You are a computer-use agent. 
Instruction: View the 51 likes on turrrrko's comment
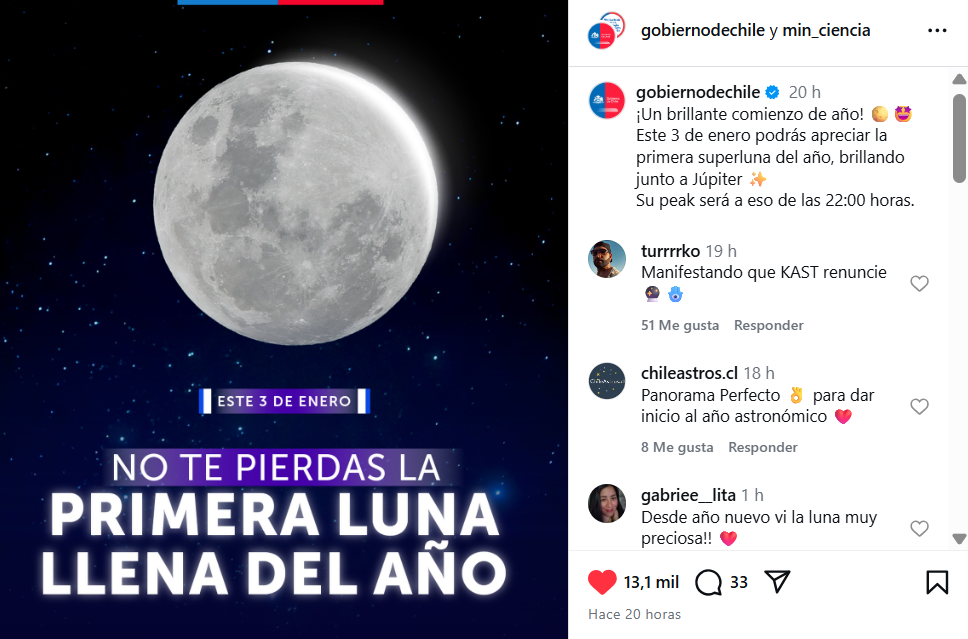(x=680, y=325)
